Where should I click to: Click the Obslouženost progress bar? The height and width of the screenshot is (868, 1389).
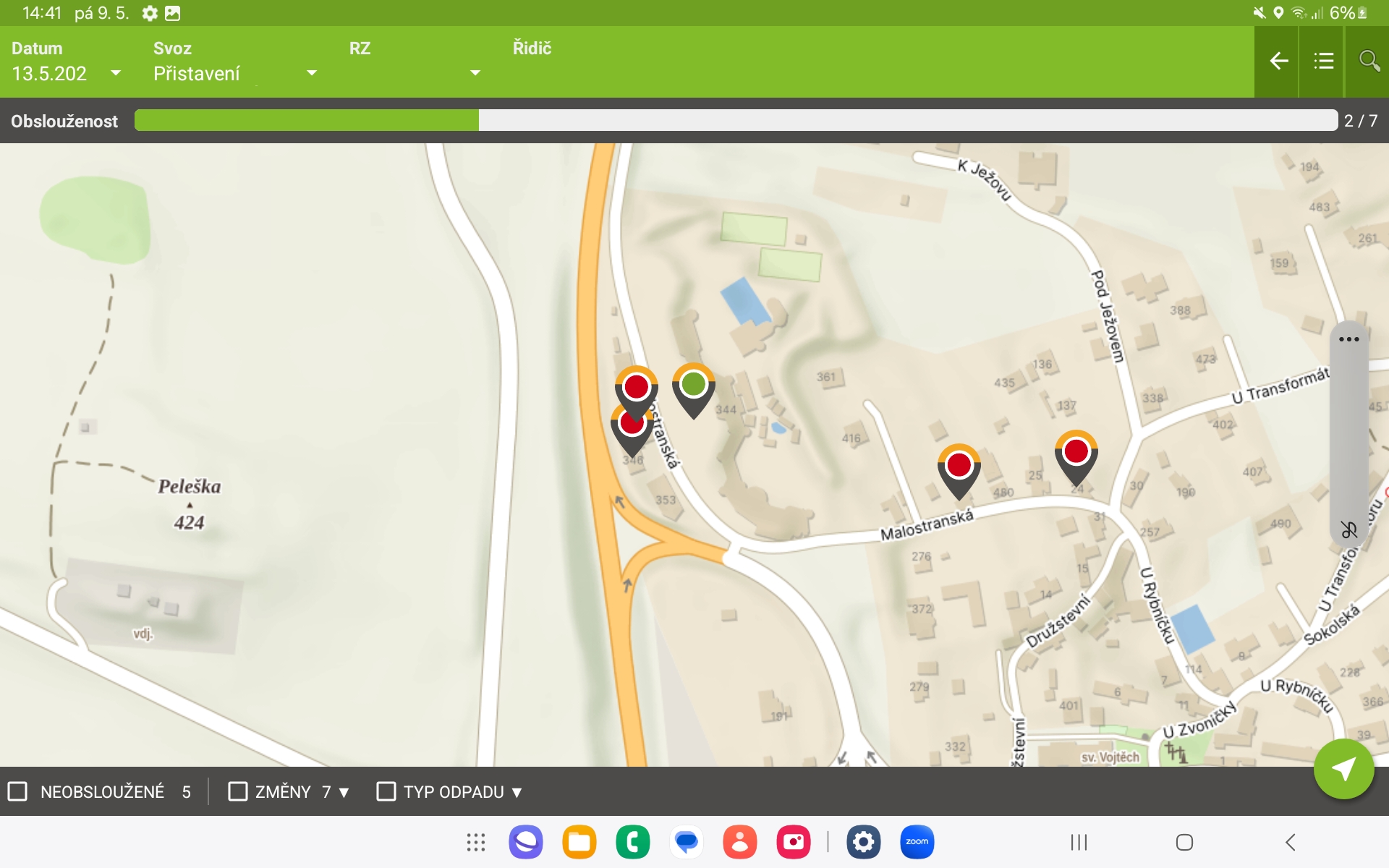click(735, 121)
